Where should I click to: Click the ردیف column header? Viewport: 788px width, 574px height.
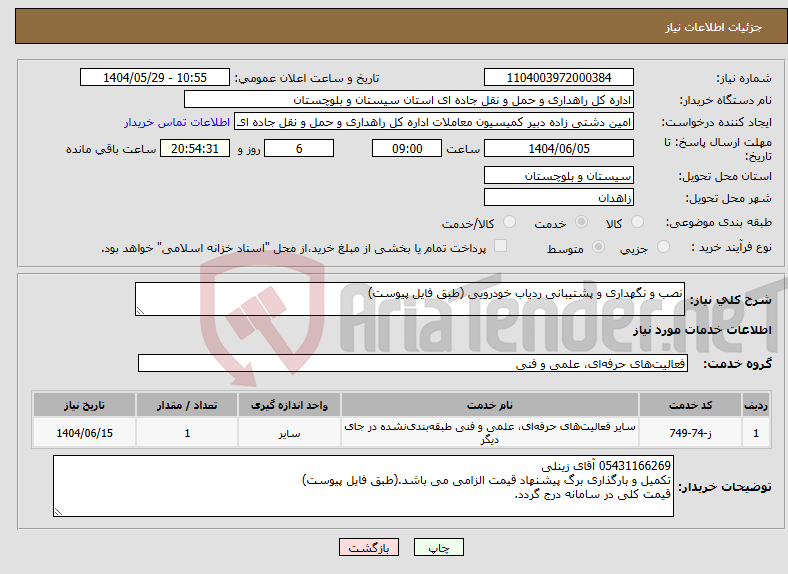pyautogui.click(x=756, y=405)
